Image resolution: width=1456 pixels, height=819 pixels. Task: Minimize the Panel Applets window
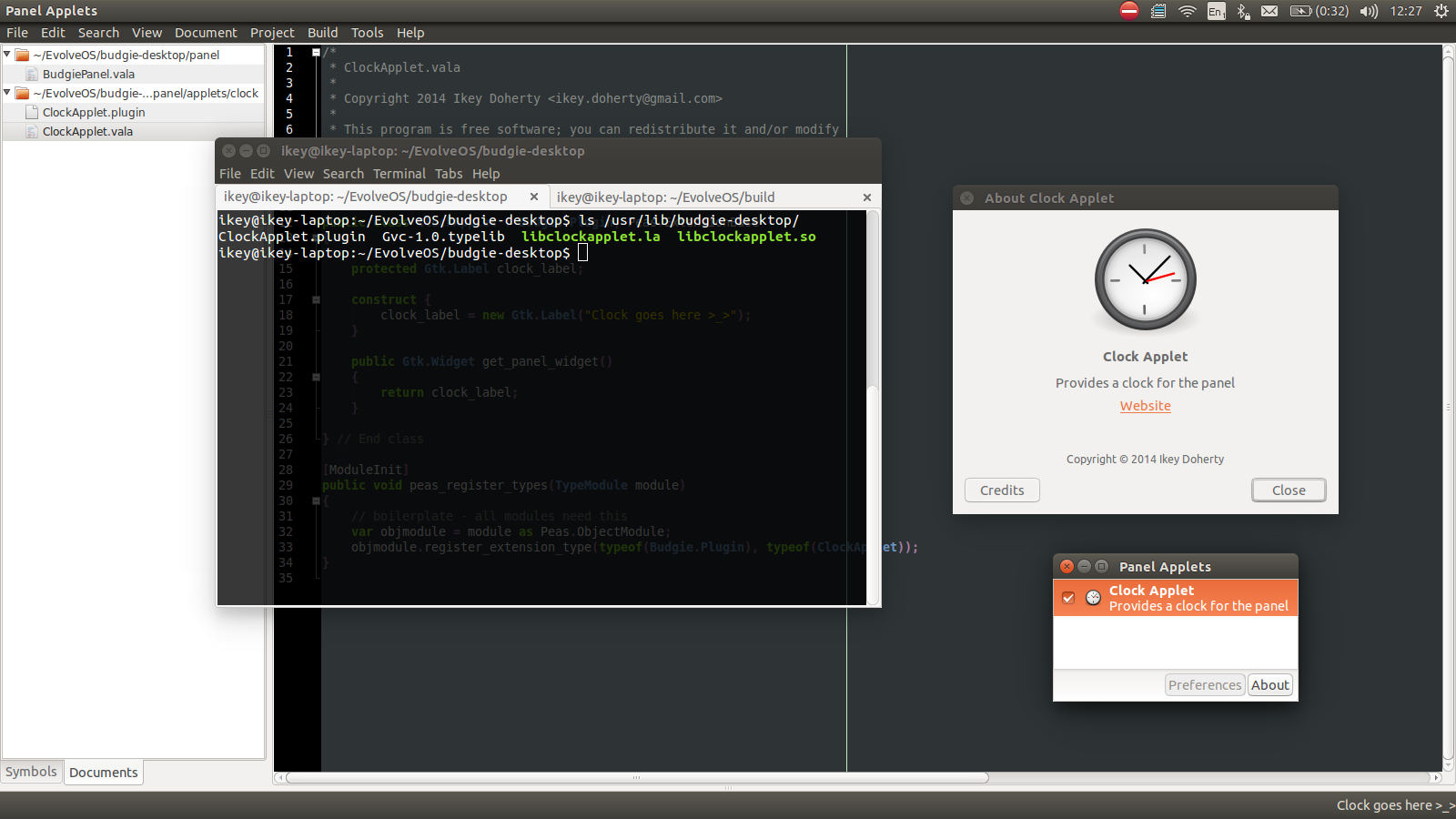pyautogui.click(x=1084, y=566)
